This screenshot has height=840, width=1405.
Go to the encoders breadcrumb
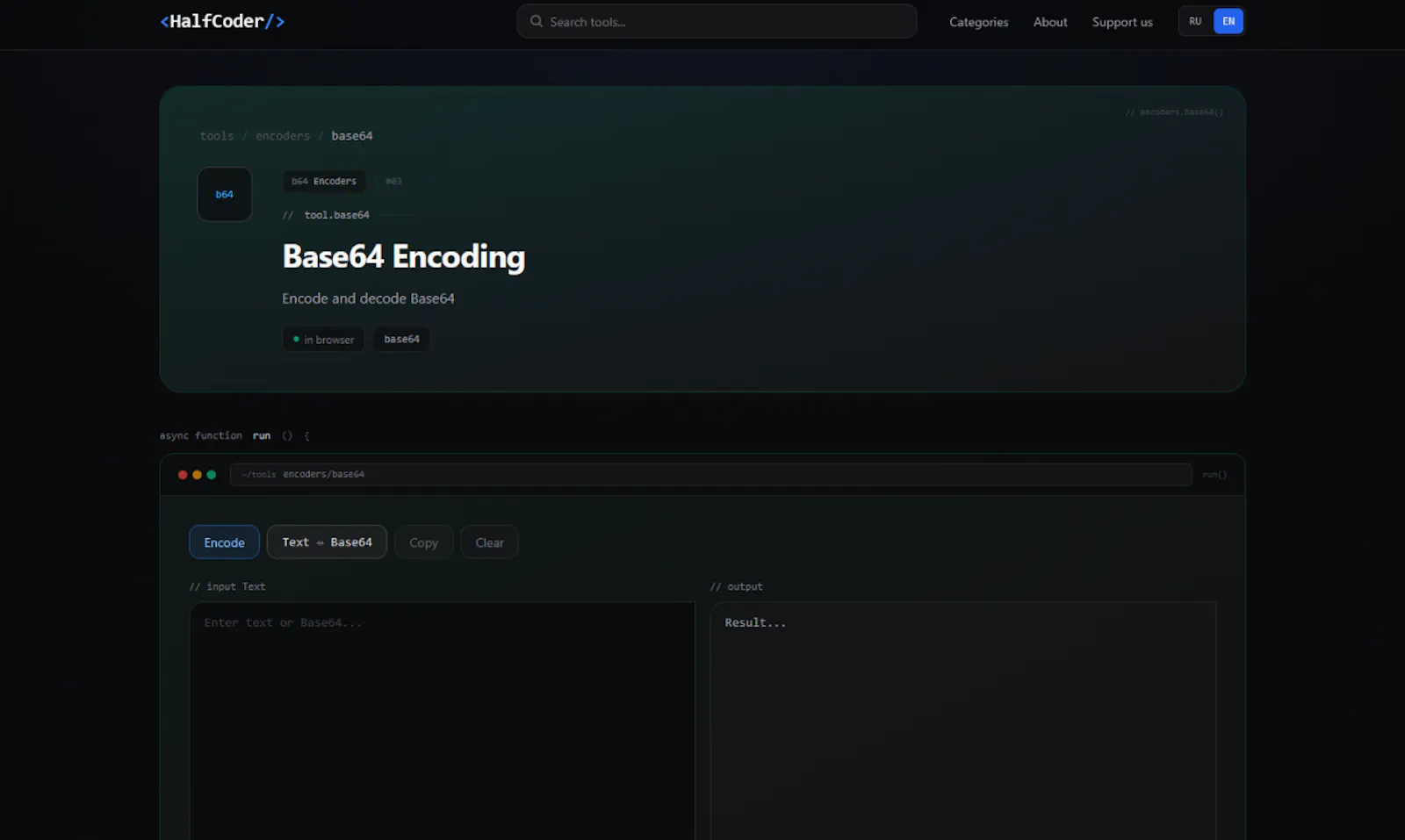(x=283, y=136)
